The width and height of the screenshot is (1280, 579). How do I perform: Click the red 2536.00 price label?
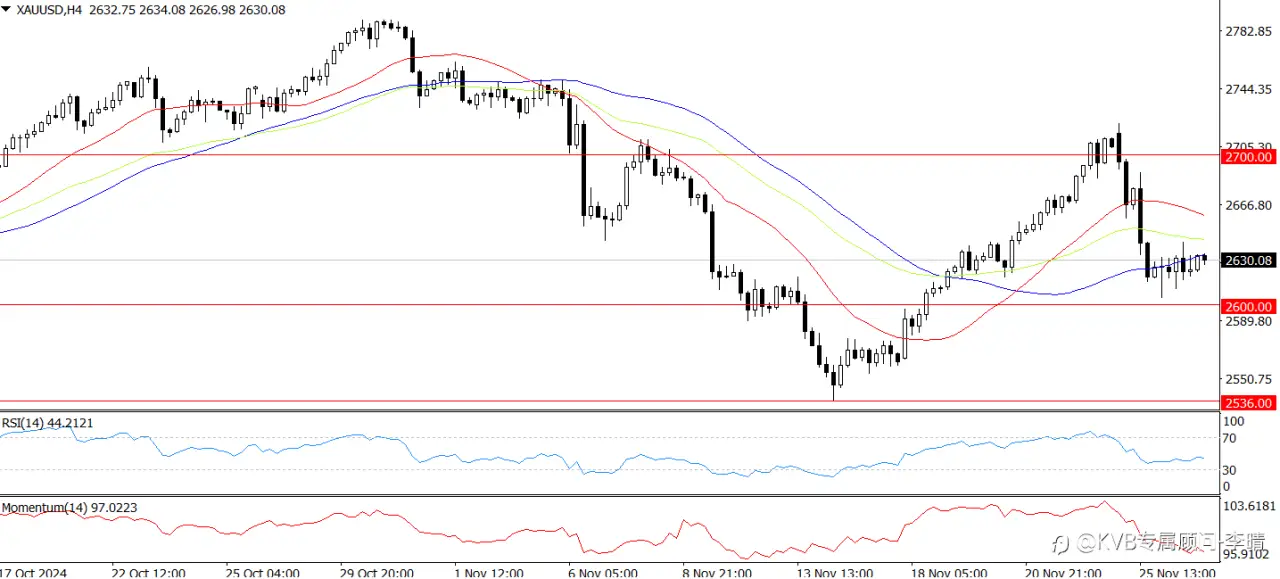point(1248,403)
